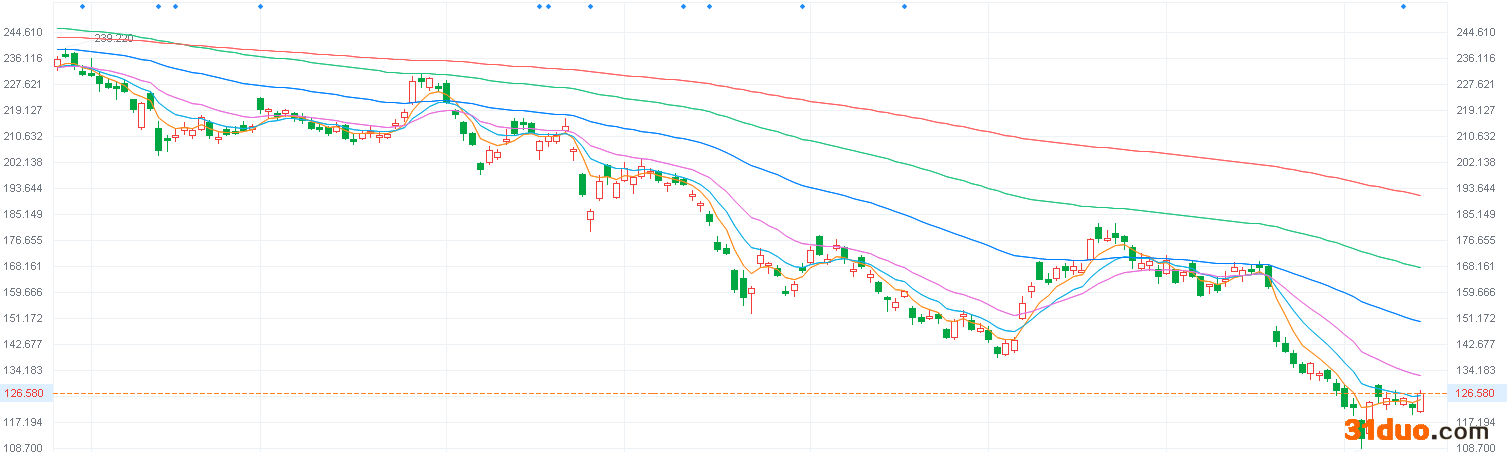1507x452 pixels.
Task: Click the second blue event dot from right
Action: coord(904,7)
